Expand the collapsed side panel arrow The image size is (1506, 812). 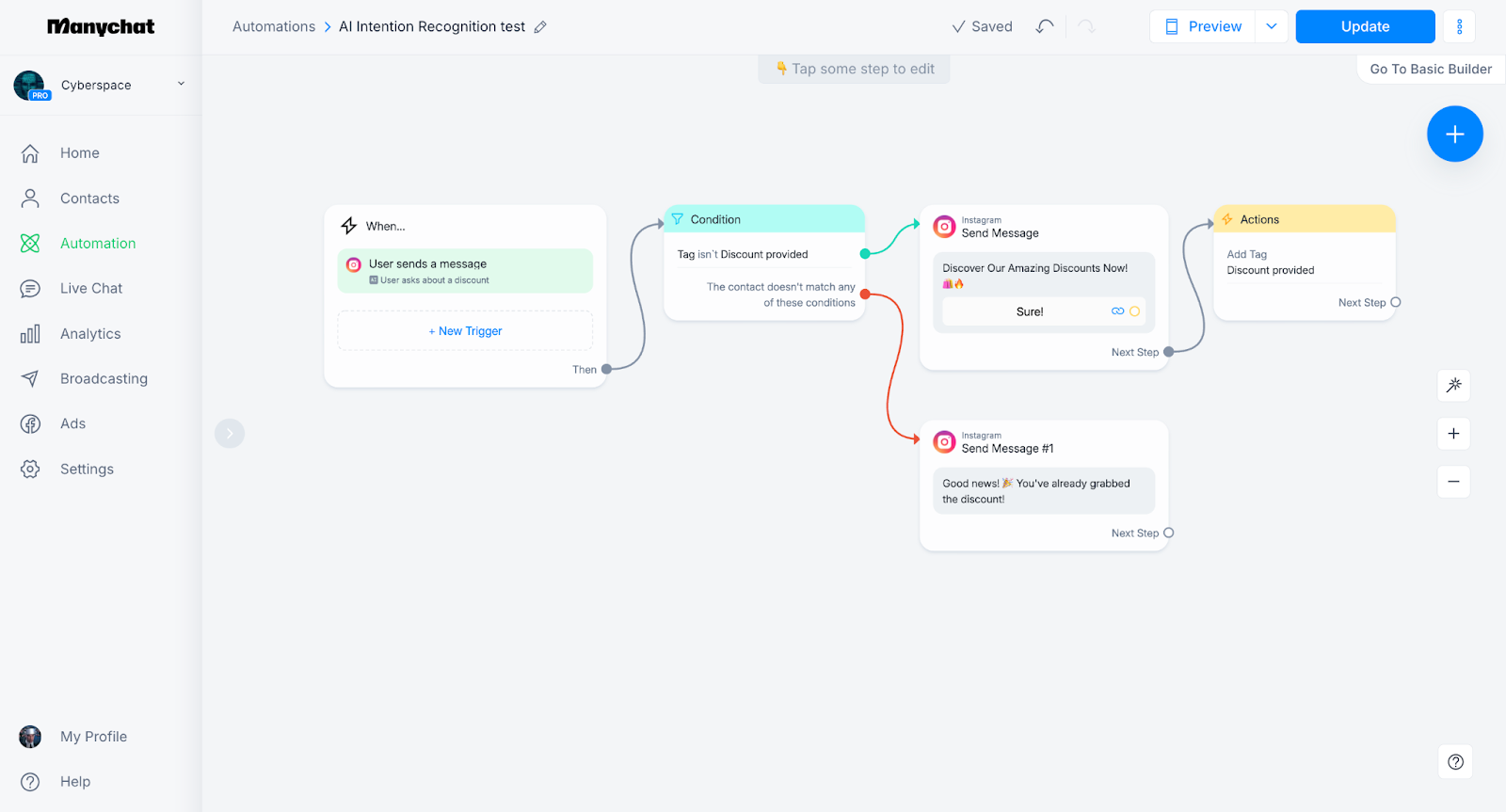click(x=230, y=433)
